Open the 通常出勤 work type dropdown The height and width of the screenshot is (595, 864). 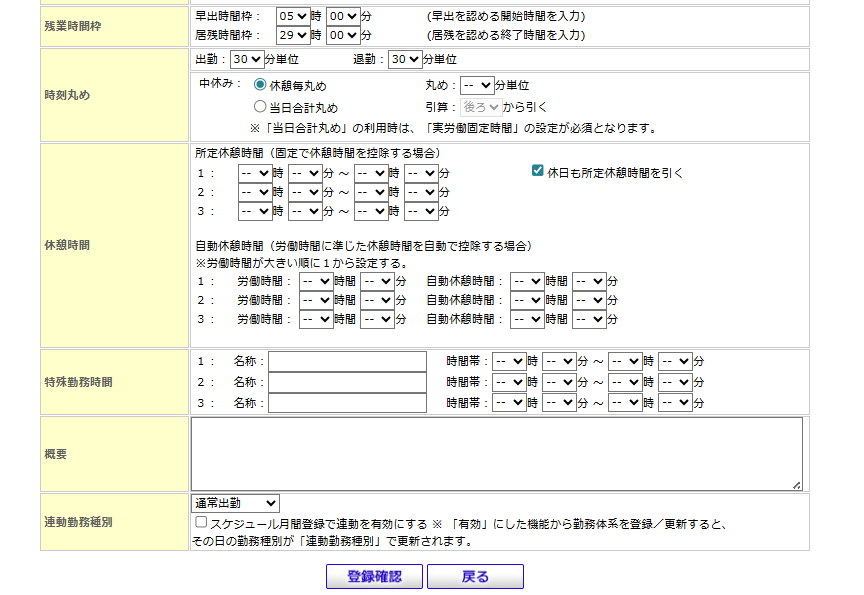pos(235,503)
